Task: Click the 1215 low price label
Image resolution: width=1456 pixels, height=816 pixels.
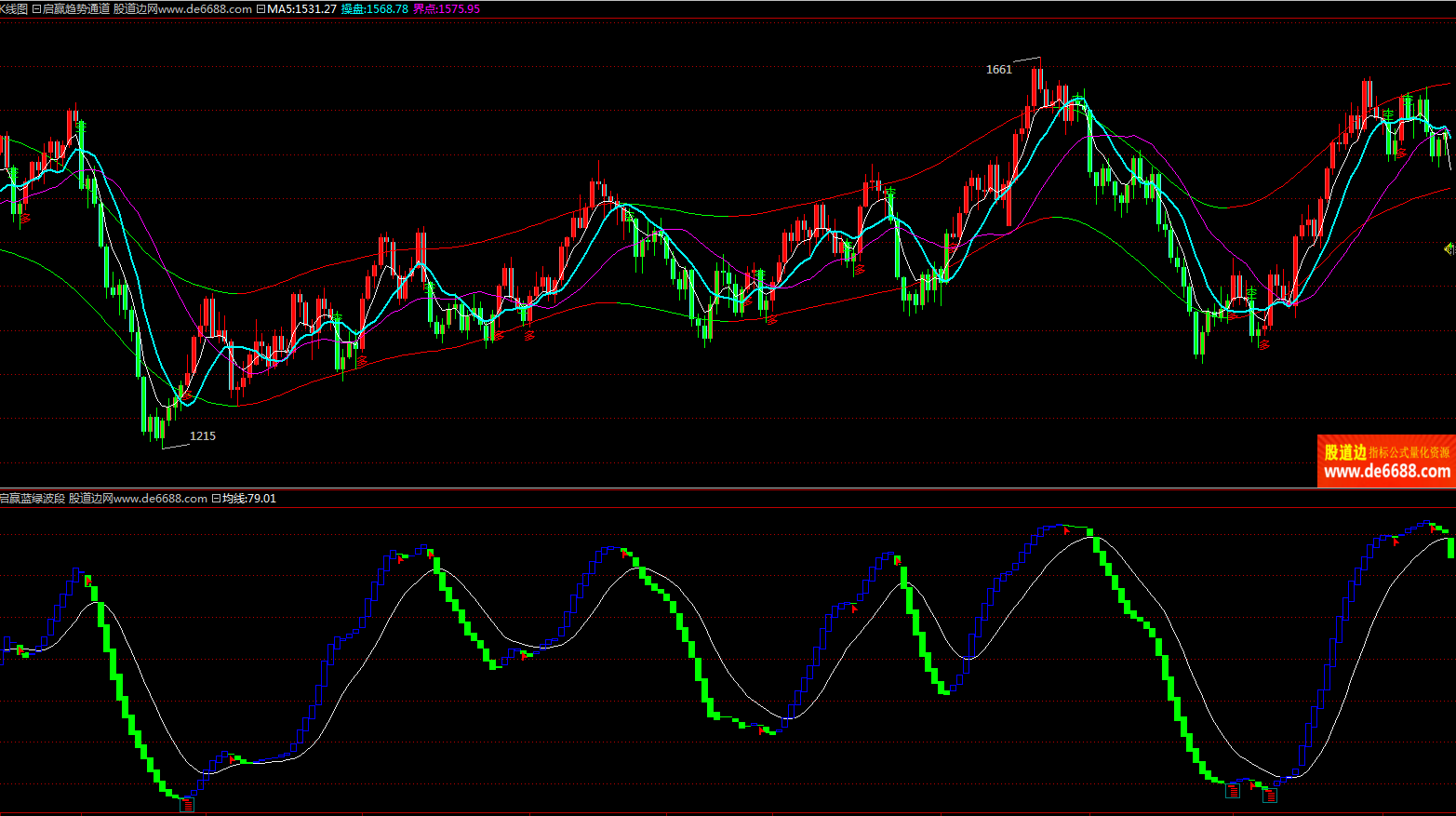Action: pos(203,436)
